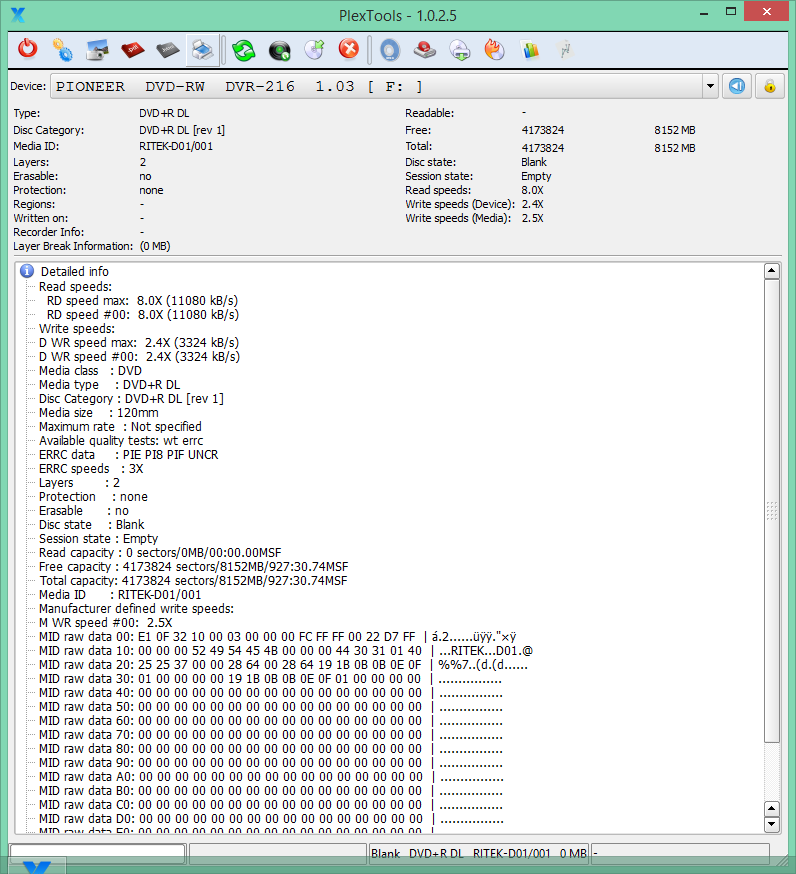Click the Layer Break Information '(0 MB)' value
The width and height of the screenshot is (796, 874).
point(155,246)
